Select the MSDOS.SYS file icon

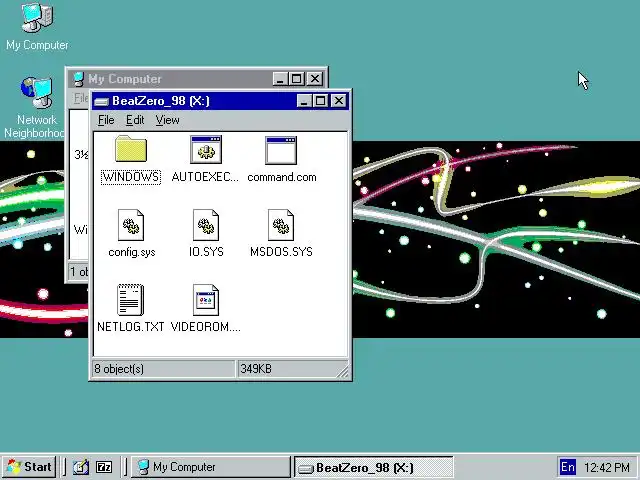point(281,225)
